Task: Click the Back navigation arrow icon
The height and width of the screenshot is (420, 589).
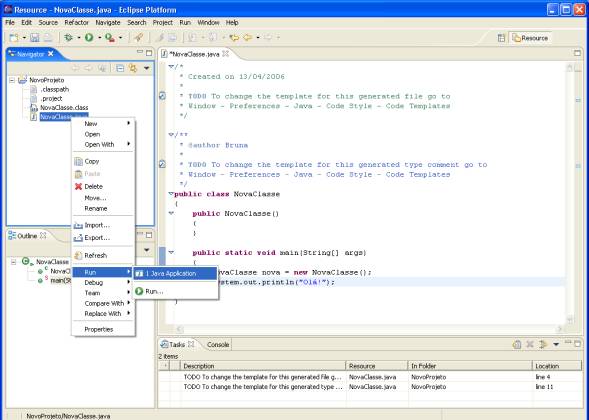Action: pos(248,38)
